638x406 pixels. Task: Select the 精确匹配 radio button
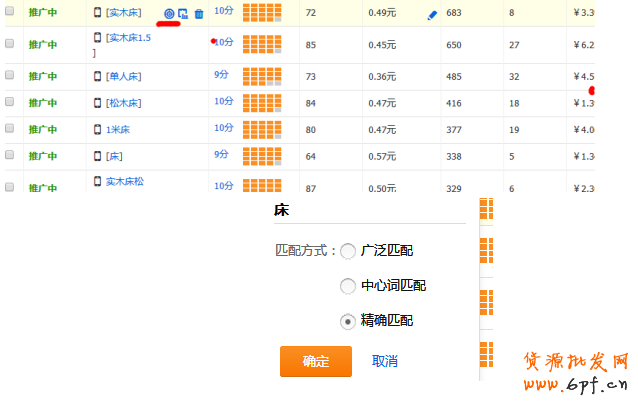click(348, 321)
